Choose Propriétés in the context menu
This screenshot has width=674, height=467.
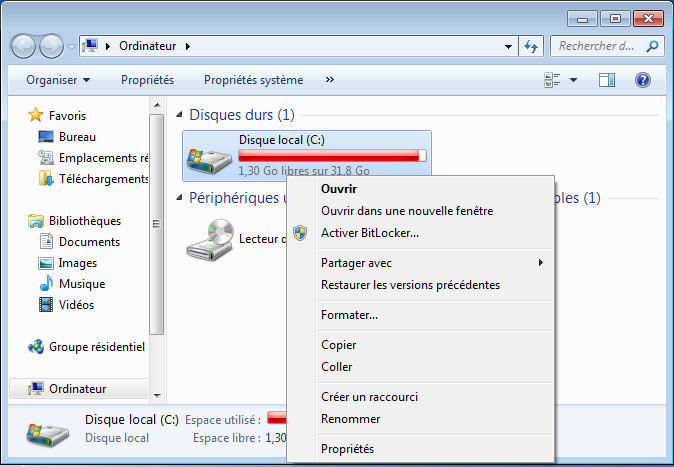(x=420, y=449)
